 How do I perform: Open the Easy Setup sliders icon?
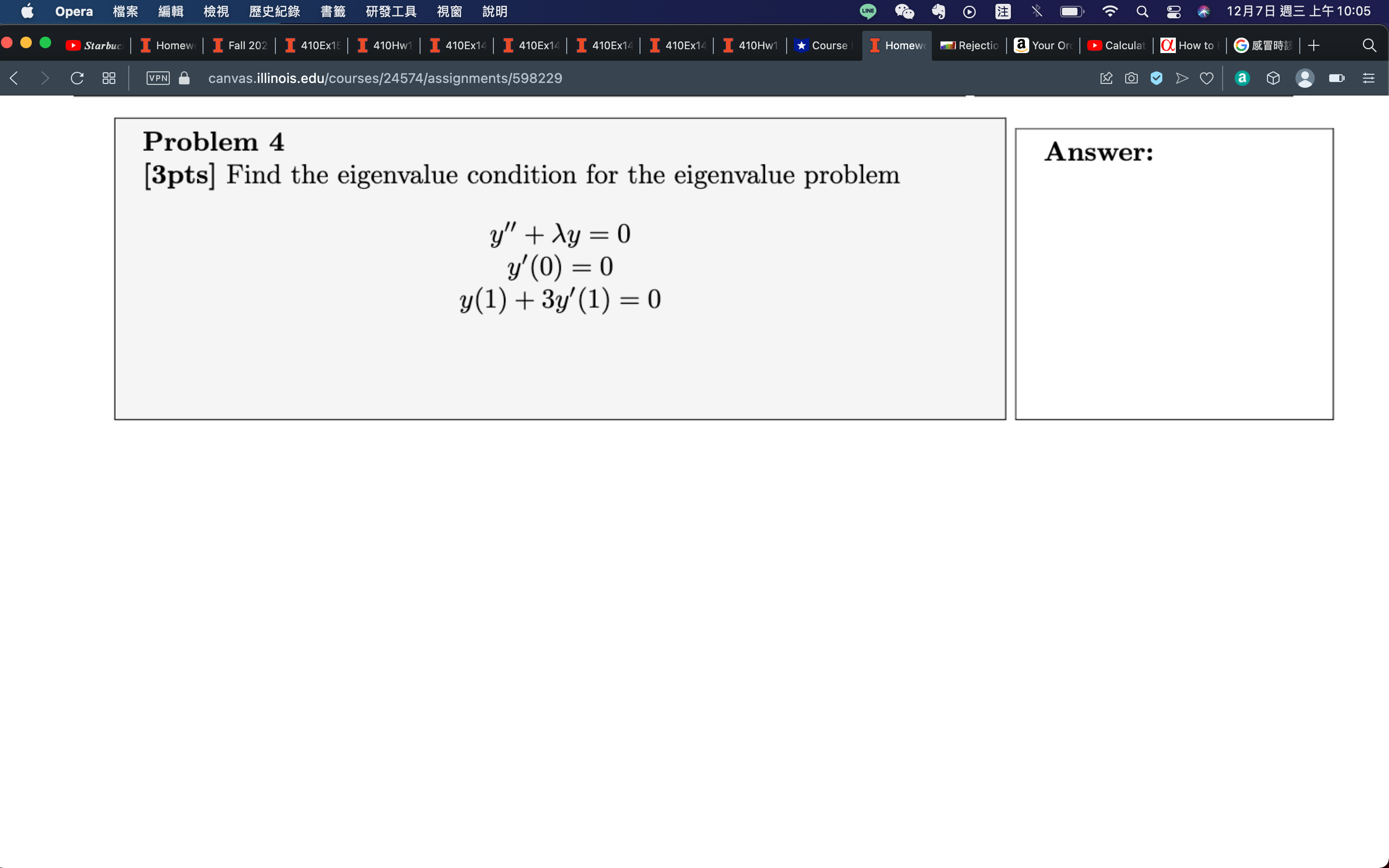pos(1368,78)
